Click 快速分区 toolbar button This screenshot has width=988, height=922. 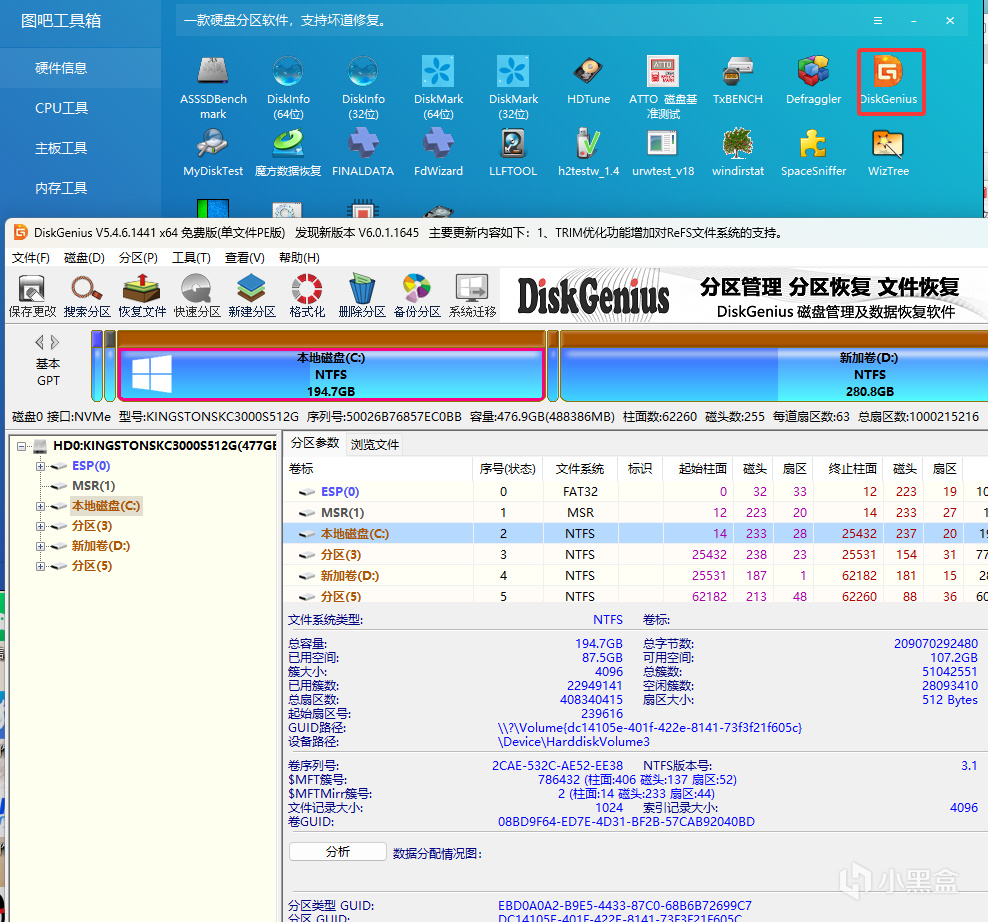coord(197,296)
